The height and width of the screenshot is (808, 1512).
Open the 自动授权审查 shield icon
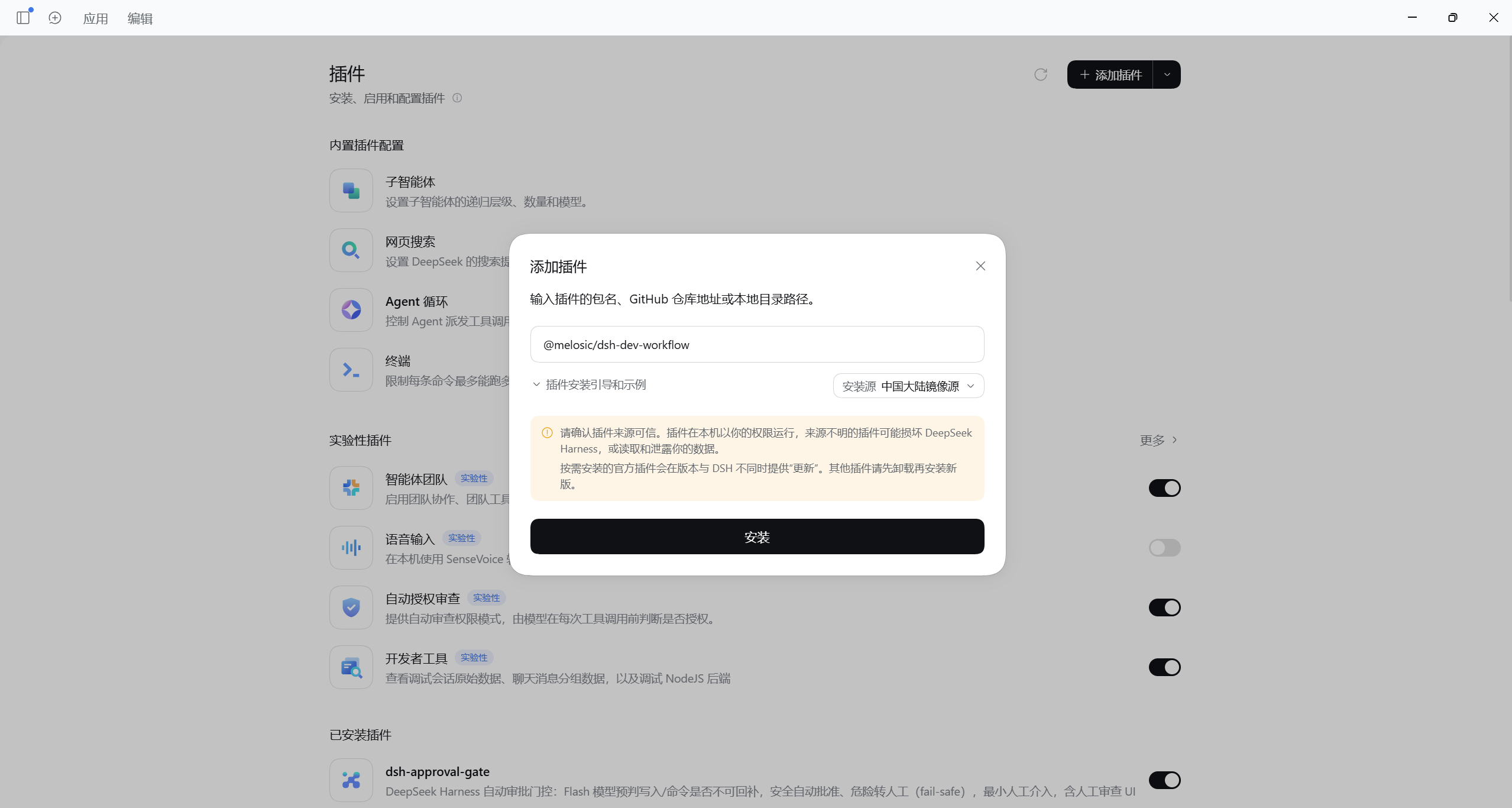coord(351,607)
